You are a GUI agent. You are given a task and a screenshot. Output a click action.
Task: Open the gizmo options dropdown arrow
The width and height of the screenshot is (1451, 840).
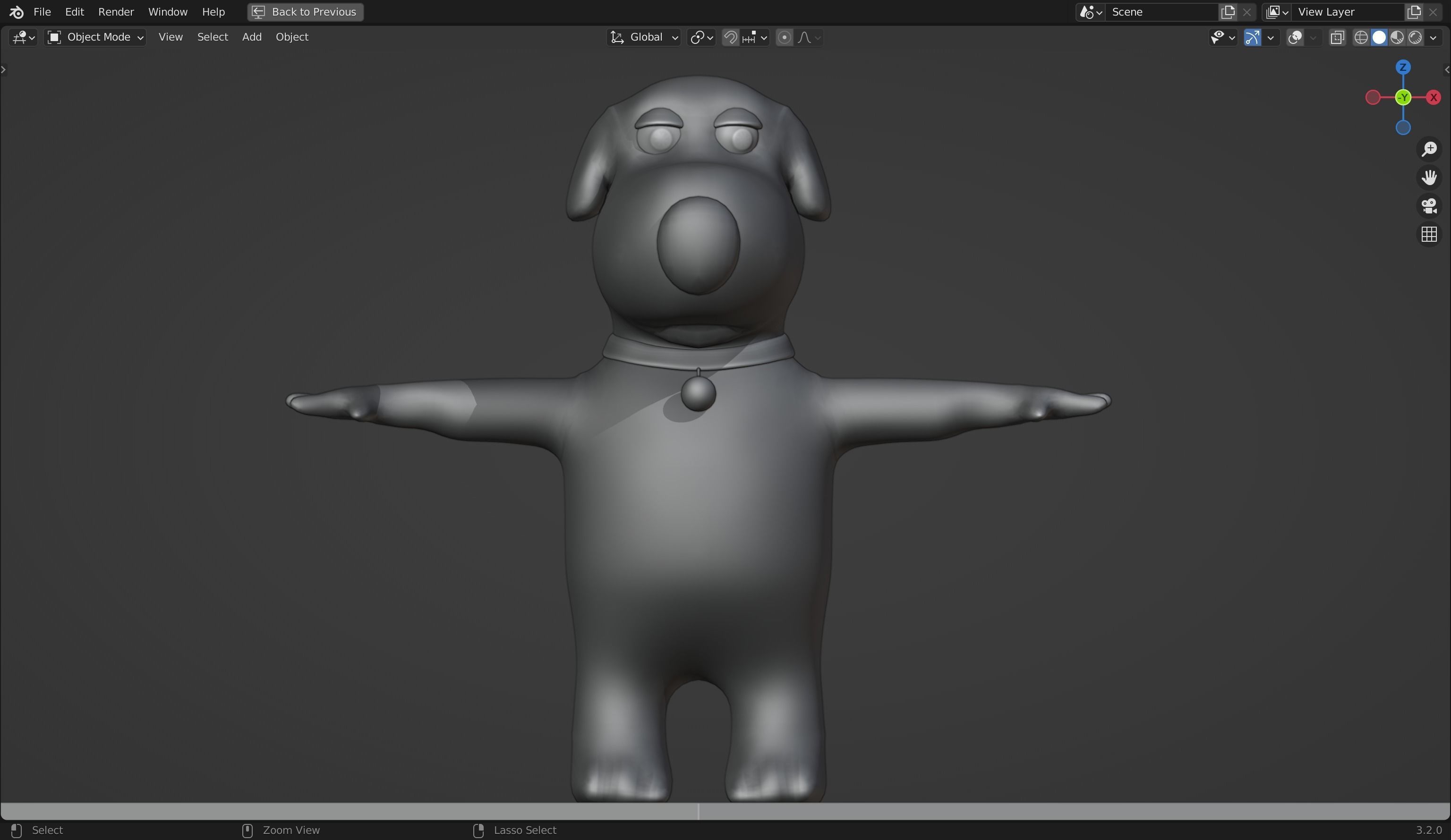[1270, 37]
